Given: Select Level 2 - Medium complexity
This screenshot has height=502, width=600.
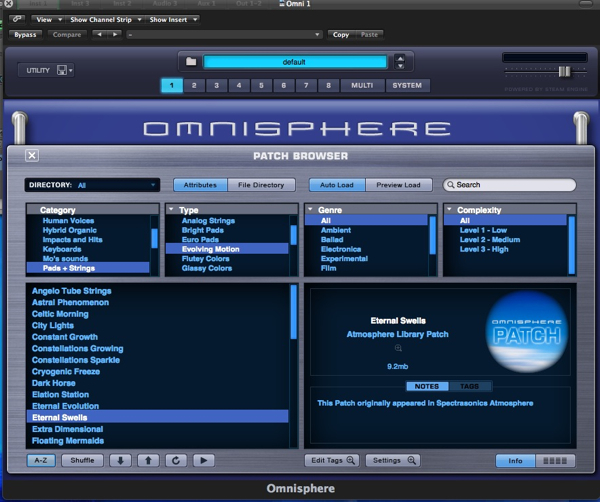Looking at the screenshot, I should (490, 240).
